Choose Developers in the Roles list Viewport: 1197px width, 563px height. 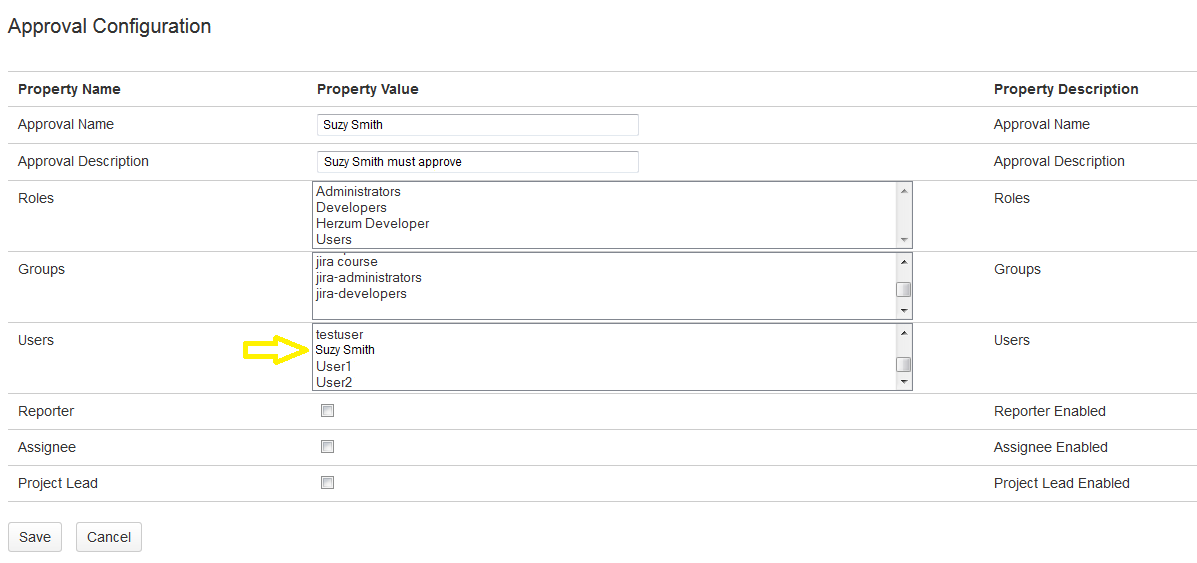pyautogui.click(x=351, y=207)
